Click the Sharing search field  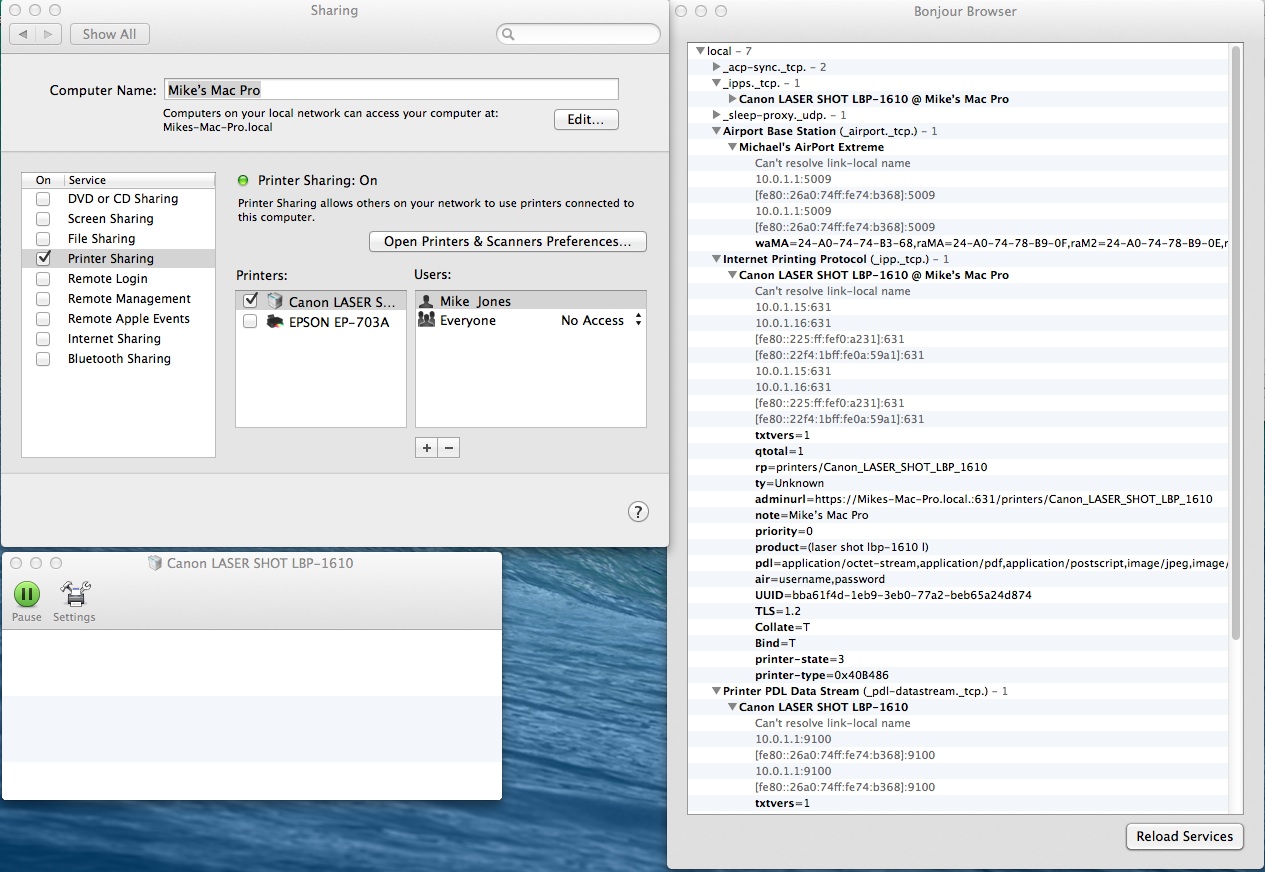tap(578, 34)
